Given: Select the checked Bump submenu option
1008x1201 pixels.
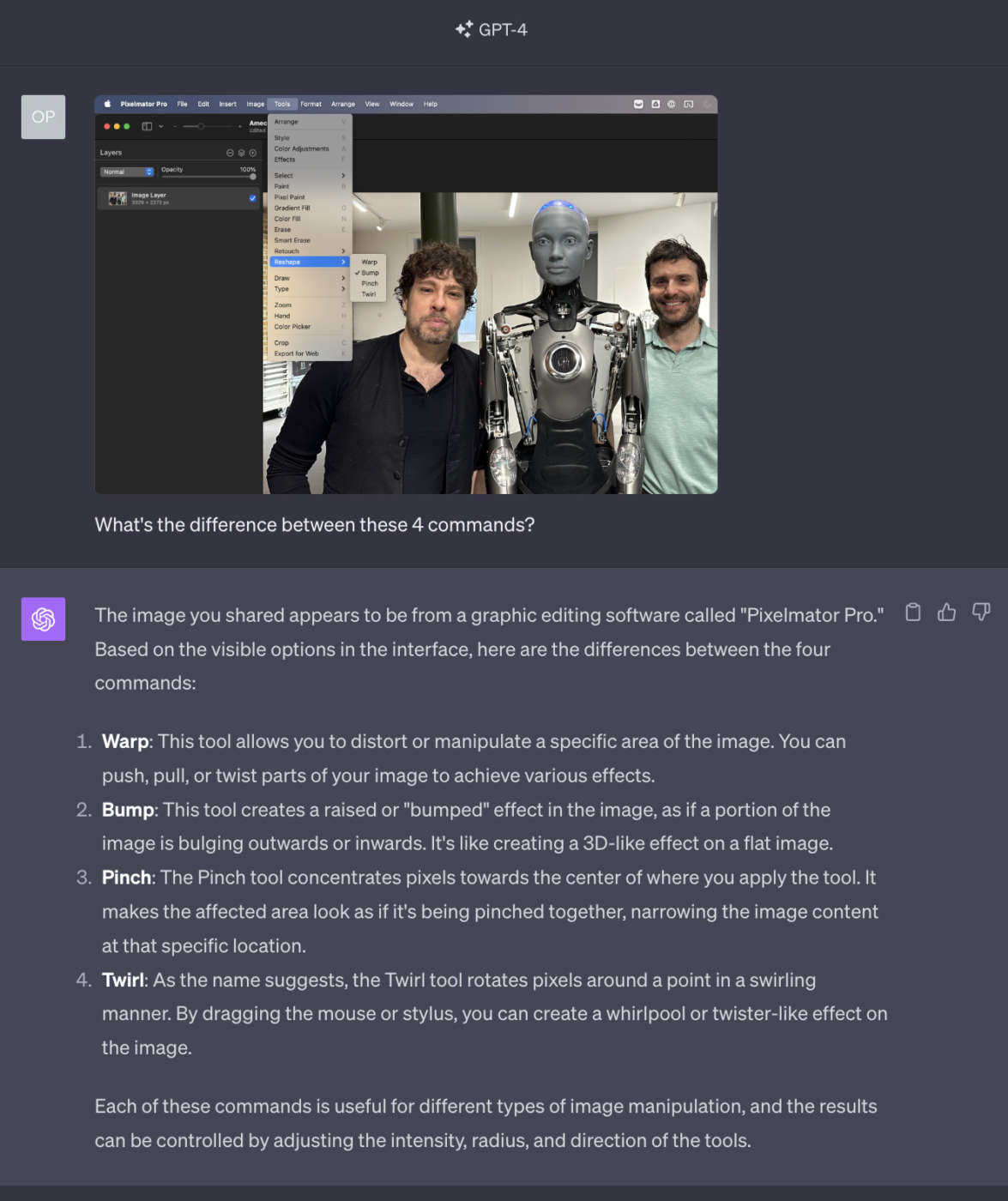Looking at the screenshot, I should [x=370, y=273].
